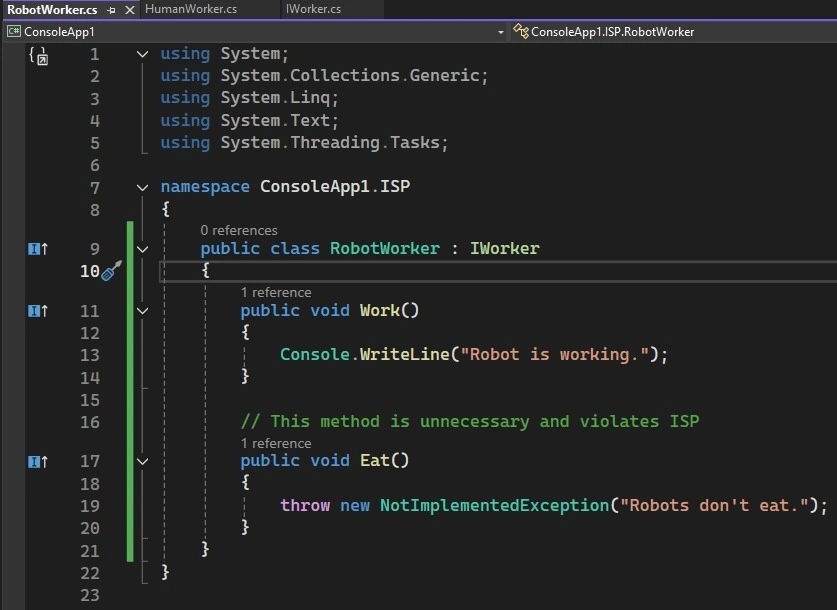Click the "Robots don't eat." string
Viewport: 837px width, 610px height.
tap(714, 505)
